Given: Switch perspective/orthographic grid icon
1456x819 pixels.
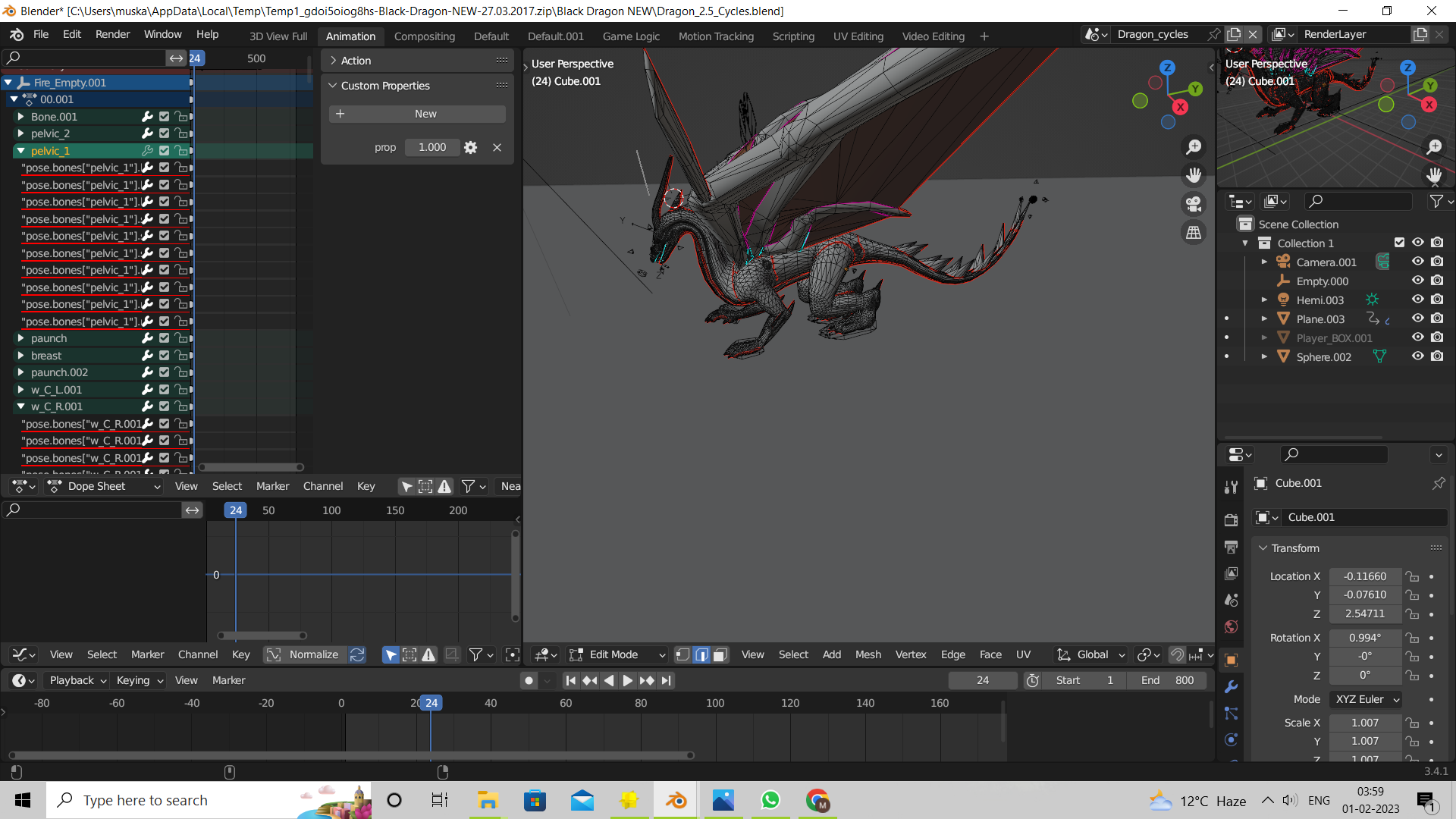Looking at the screenshot, I should point(1194,233).
